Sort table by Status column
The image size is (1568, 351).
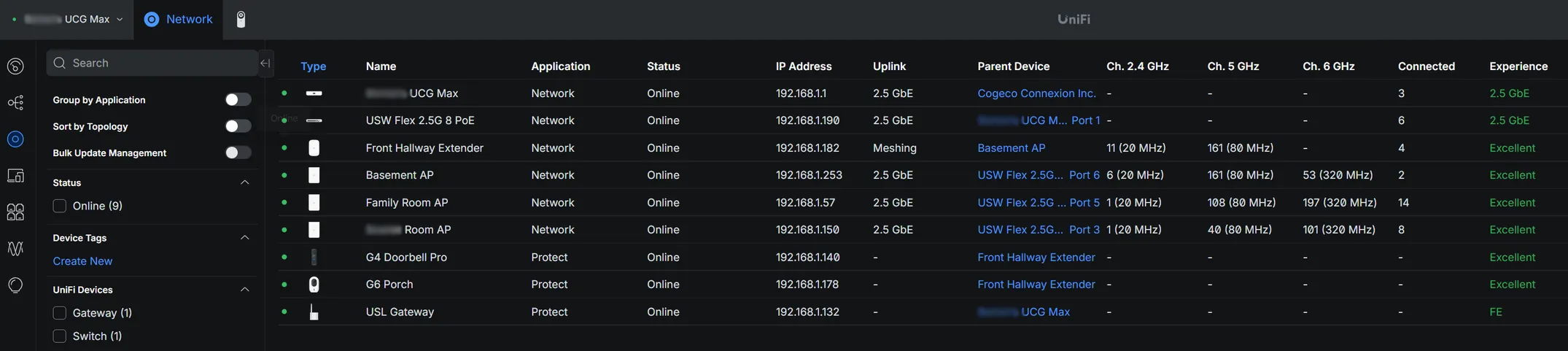pyautogui.click(x=663, y=66)
